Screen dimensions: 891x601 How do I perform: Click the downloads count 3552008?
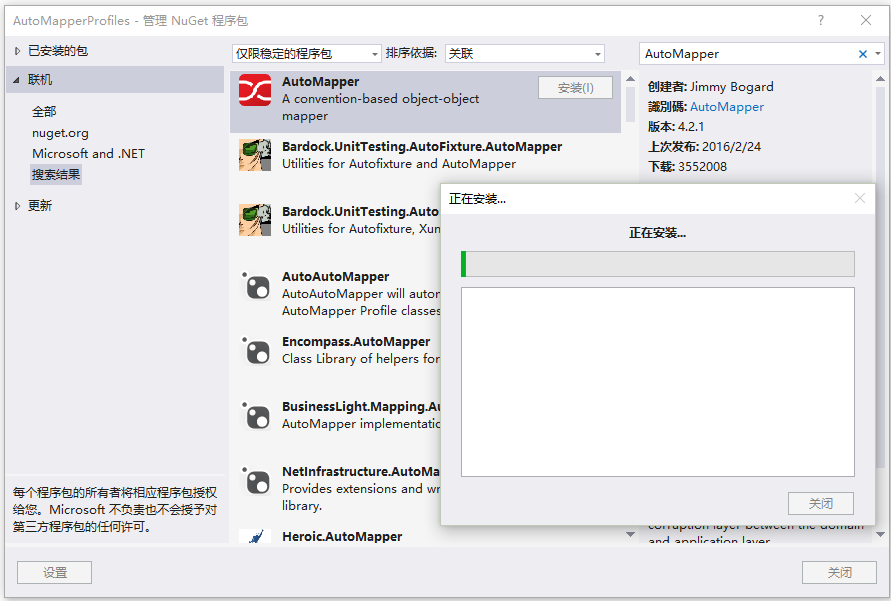click(702, 166)
